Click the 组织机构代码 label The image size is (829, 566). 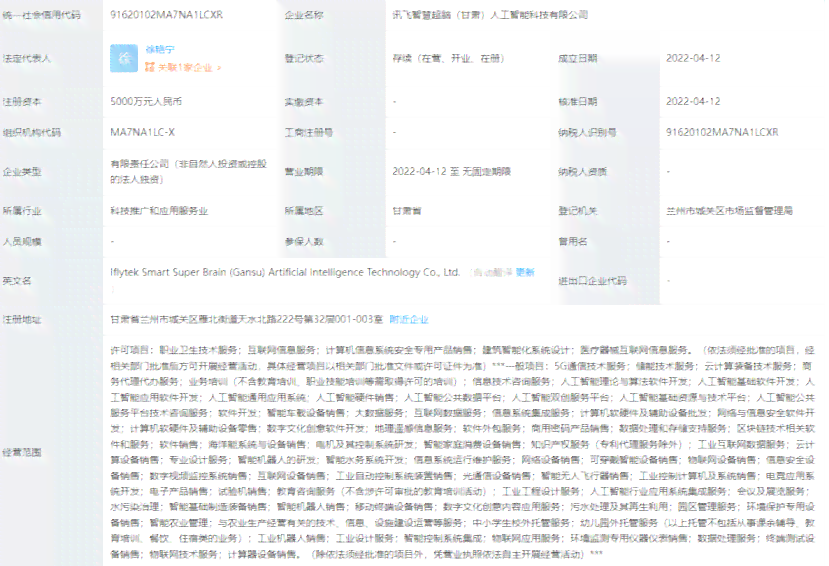(x=32, y=132)
